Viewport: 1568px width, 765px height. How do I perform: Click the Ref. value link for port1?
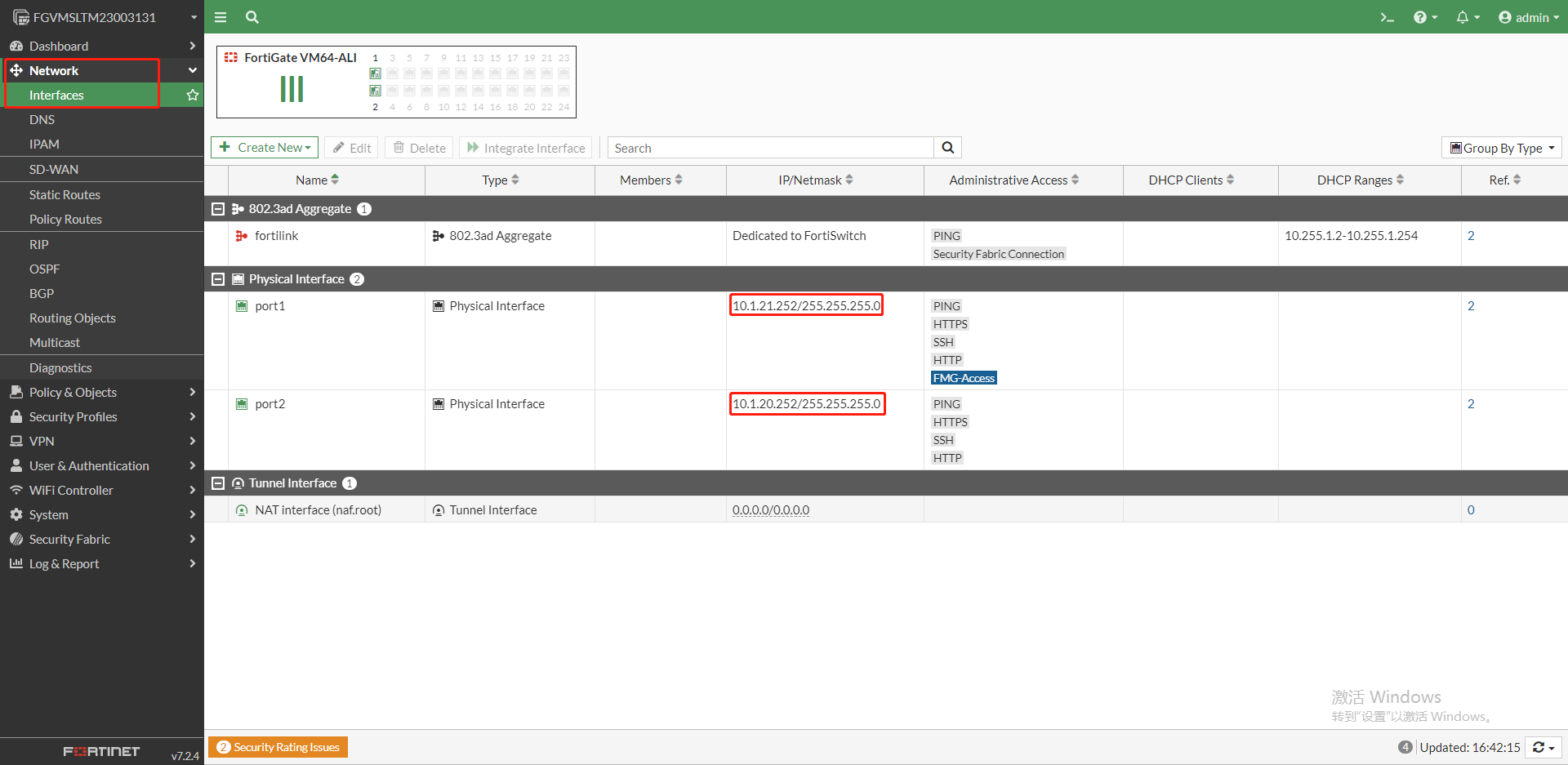click(x=1471, y=306)
